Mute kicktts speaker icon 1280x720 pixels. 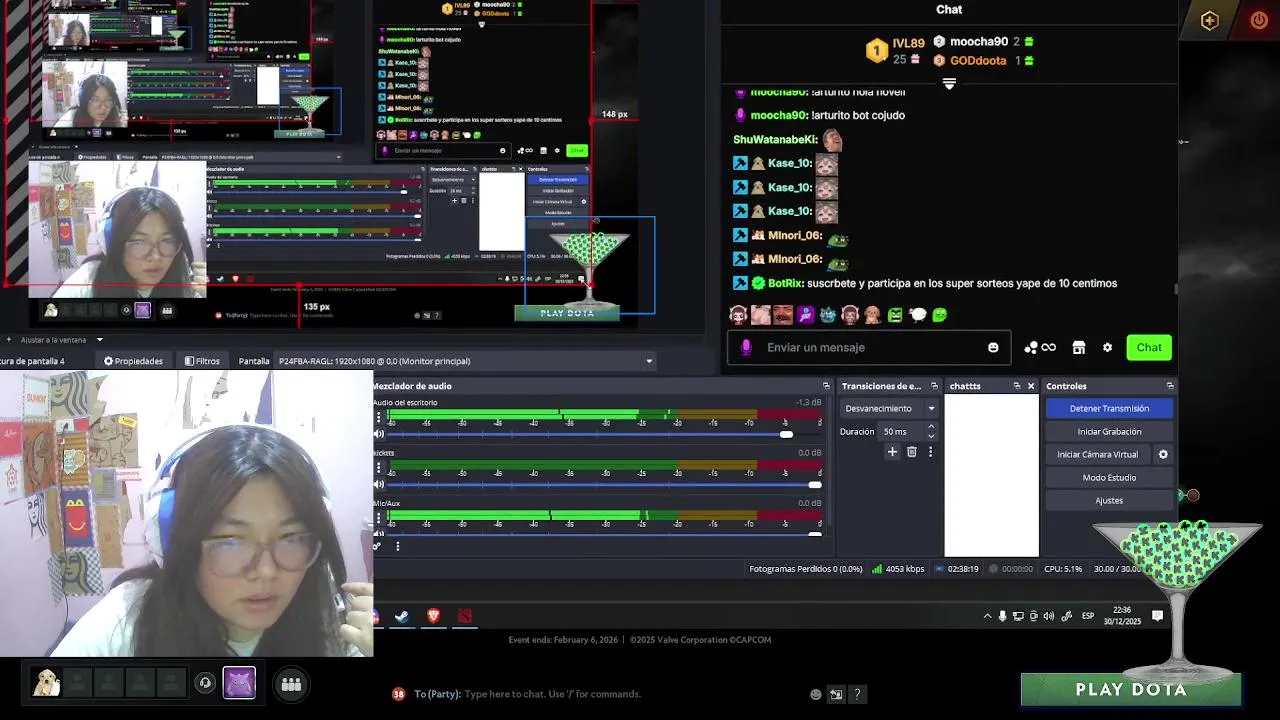pyautogui.click(x=379, y=485)
